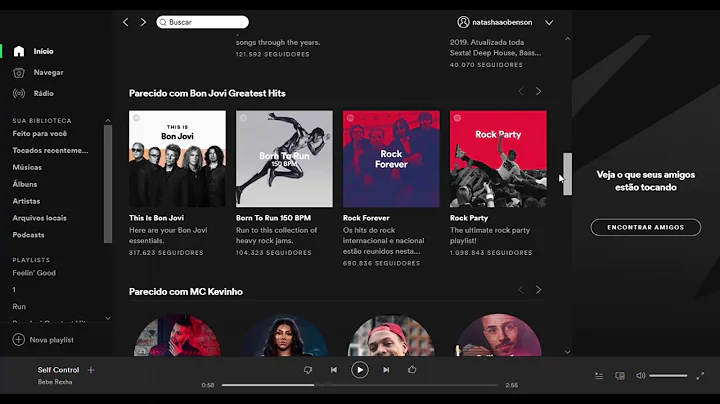Viewport: 720px width, 404px height.
Task: Skip to the next track
Action: coord(386,370)
